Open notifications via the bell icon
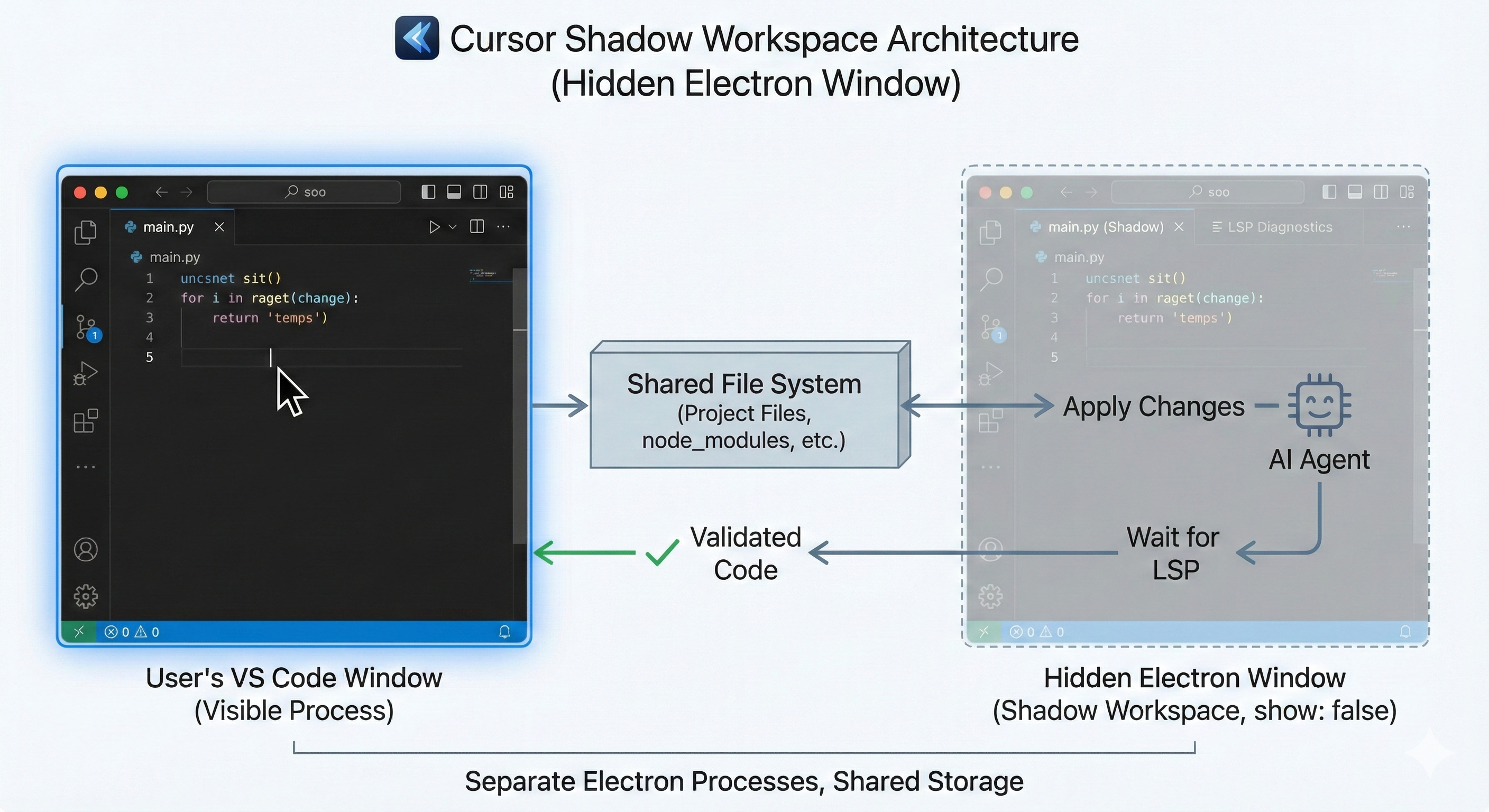 coord(504,632)
